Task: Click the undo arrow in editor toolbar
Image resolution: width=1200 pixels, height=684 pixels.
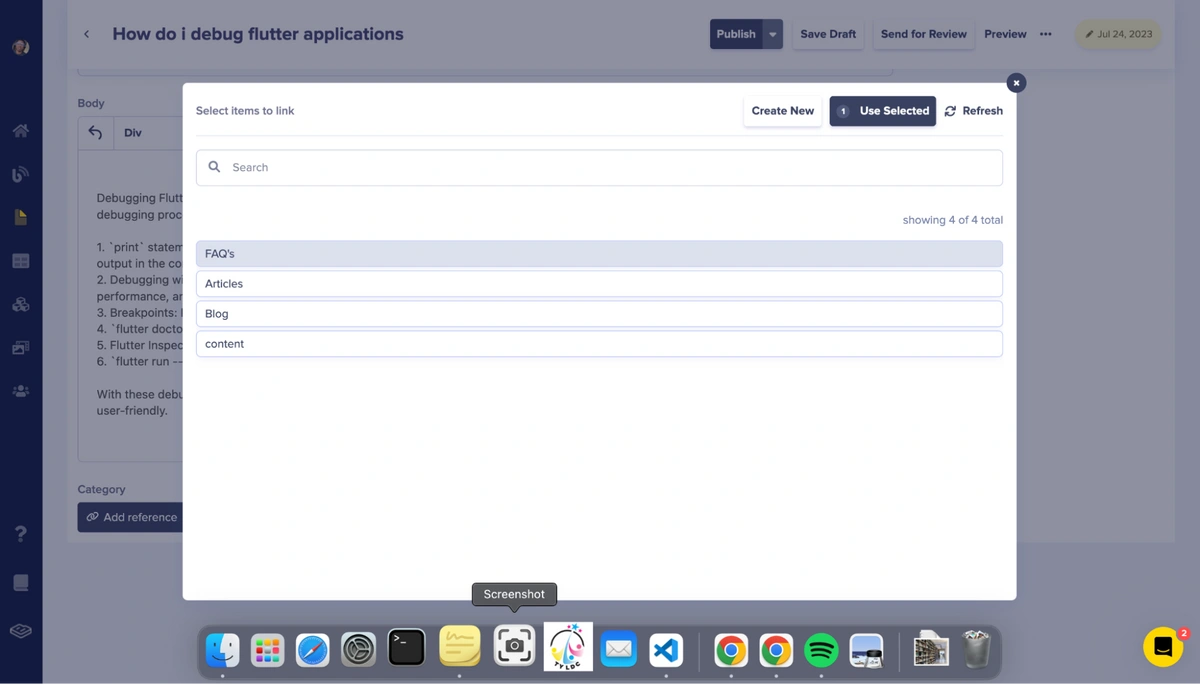Action: pos(96,133)
